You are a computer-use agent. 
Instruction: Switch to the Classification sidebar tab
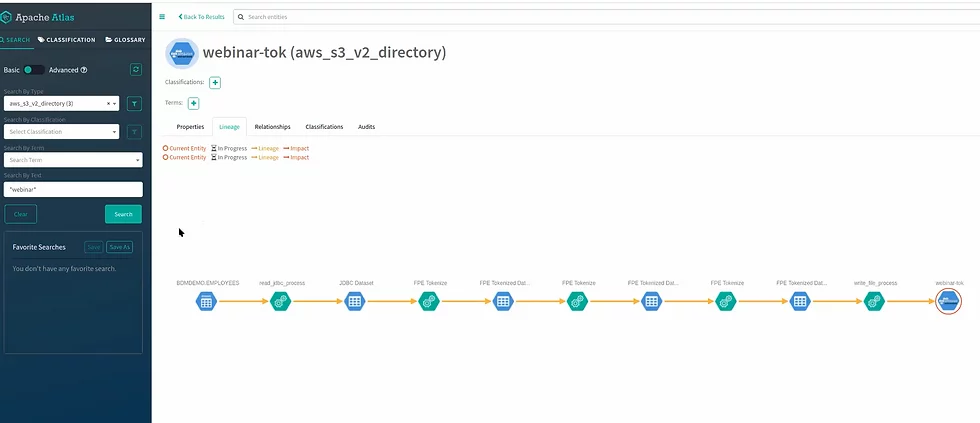coord(66,39)
